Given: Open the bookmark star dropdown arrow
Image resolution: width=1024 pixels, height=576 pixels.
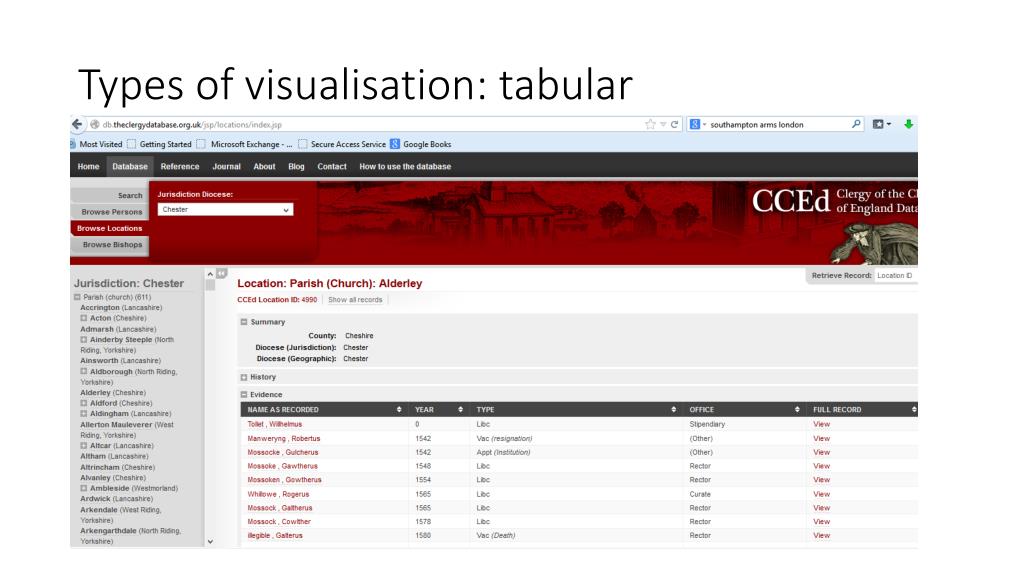Looking at the screenshot, I should tap(663, 124).
